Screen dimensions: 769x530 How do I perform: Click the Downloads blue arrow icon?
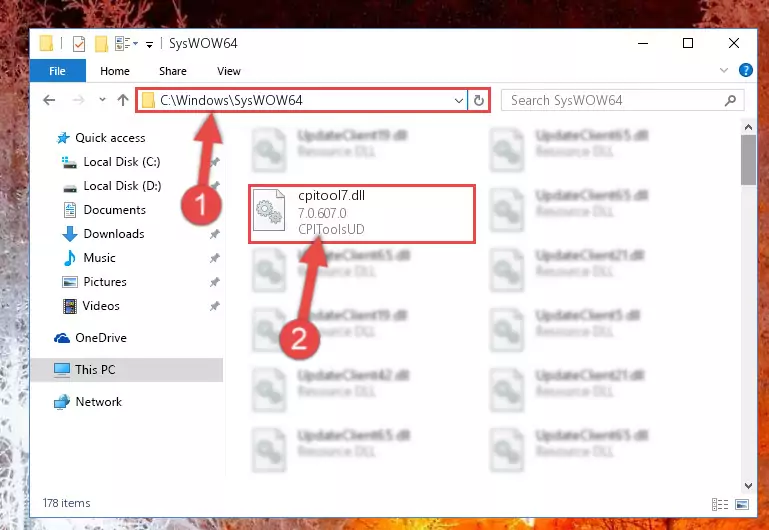70,234
